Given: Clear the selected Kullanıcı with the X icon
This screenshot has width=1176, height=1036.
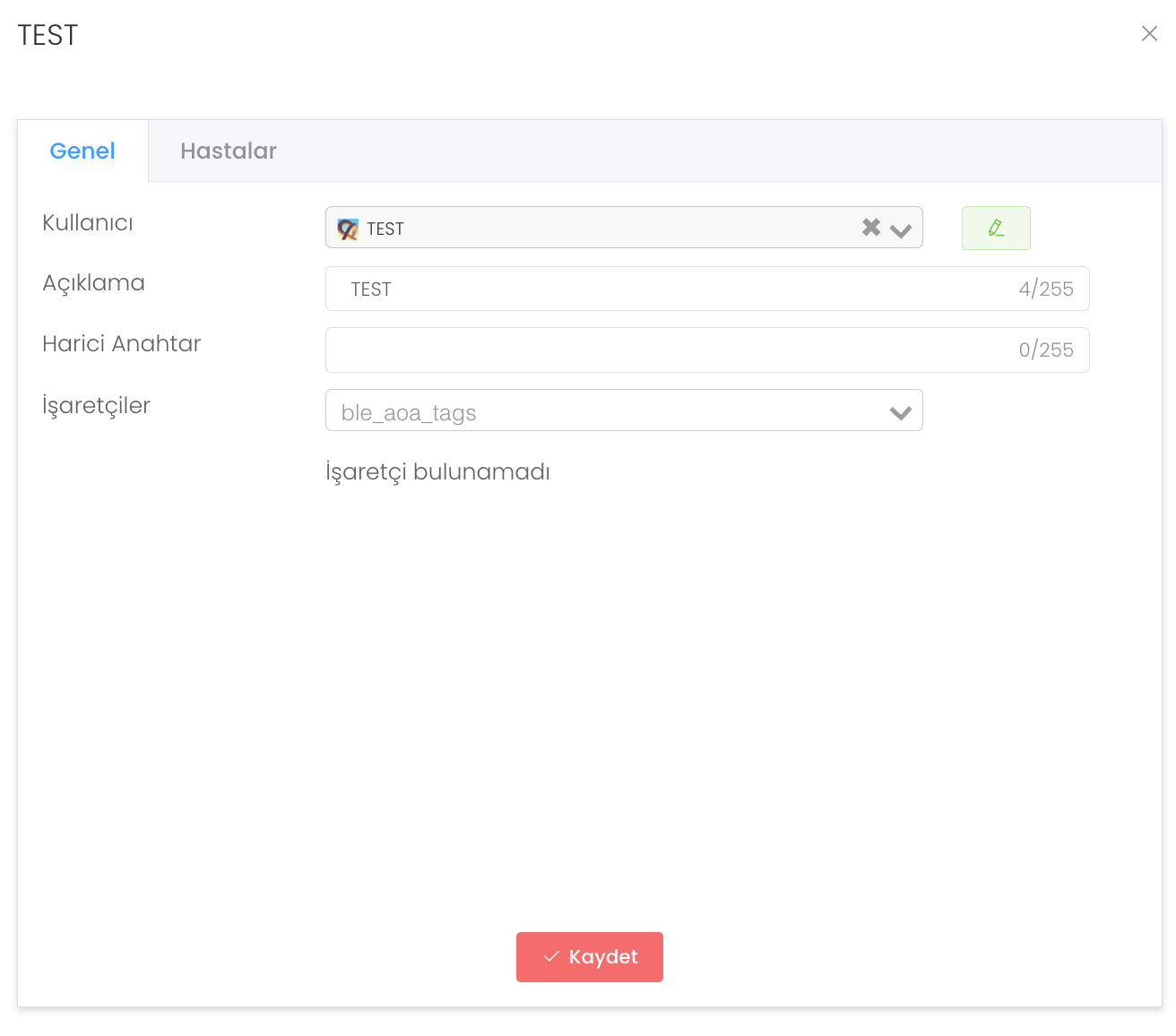Looking at the screenshot, I should pyautogui.click(x=870, y=228).
